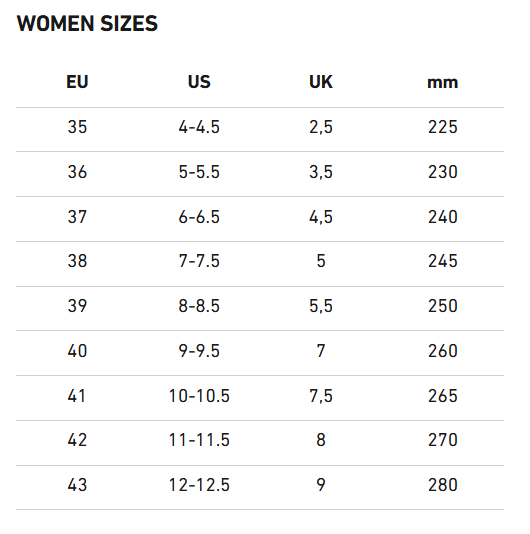Select the mm column header
This screenshot has width=530, height=534.
442,83
